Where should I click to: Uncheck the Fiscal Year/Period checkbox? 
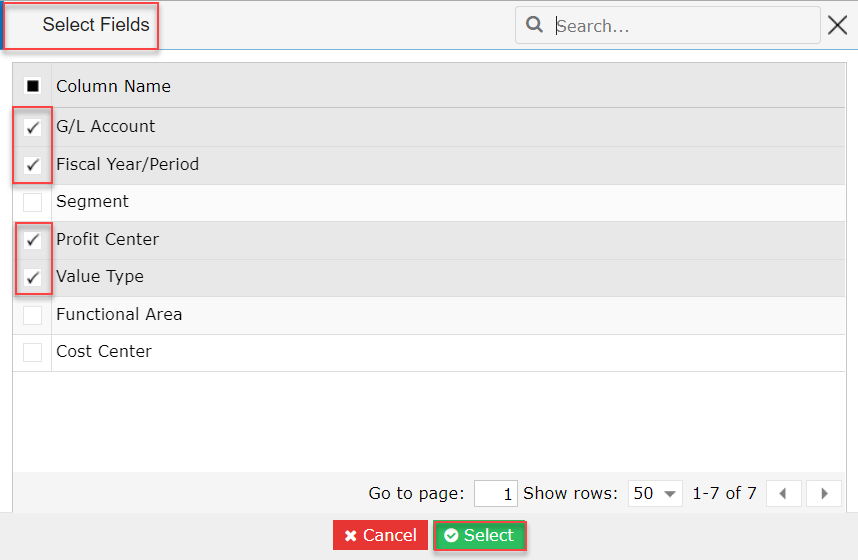pyautogui.click(x=33, y=164)
